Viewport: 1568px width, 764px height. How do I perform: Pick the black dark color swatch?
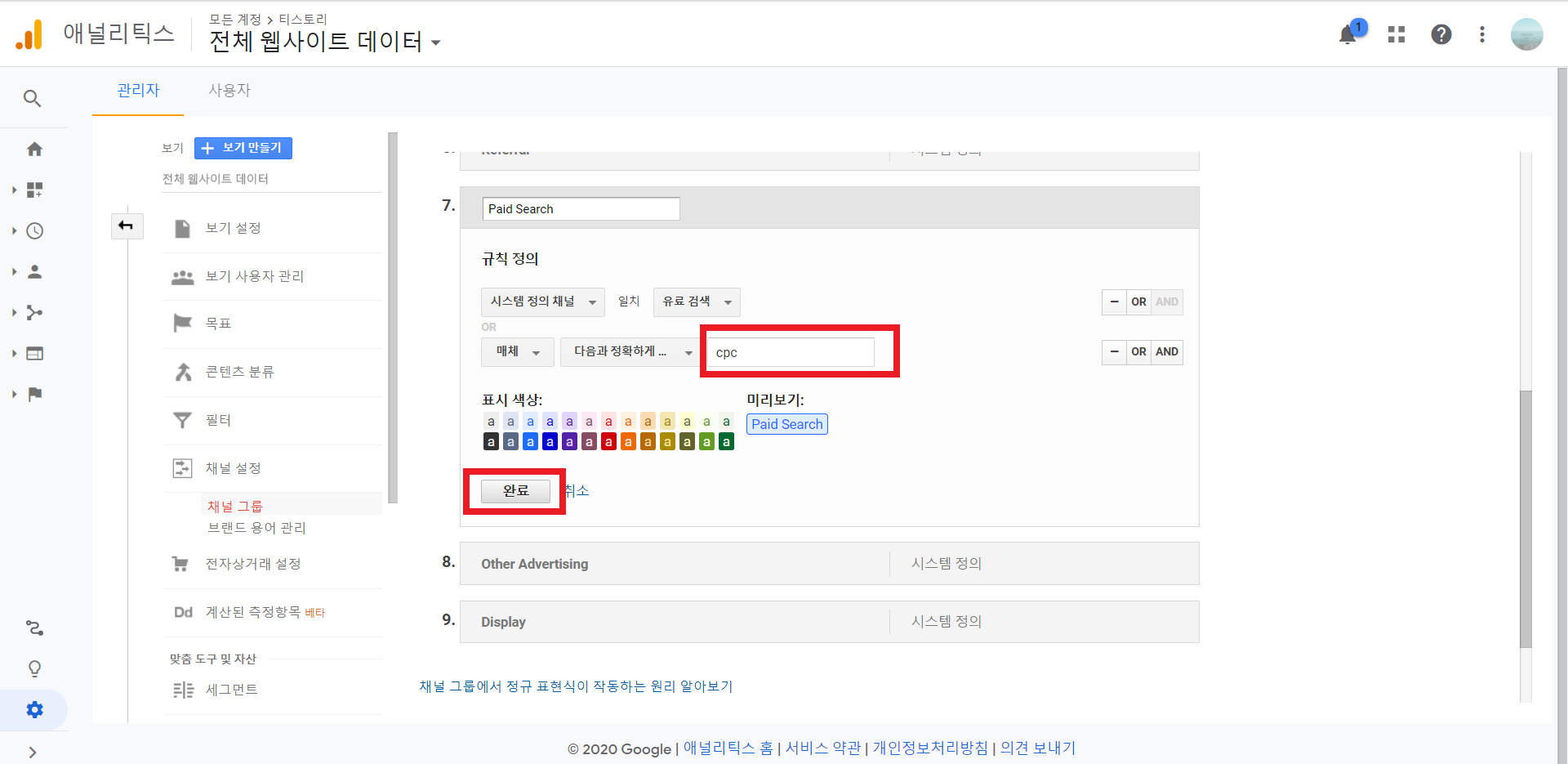[x=491, y=442]
